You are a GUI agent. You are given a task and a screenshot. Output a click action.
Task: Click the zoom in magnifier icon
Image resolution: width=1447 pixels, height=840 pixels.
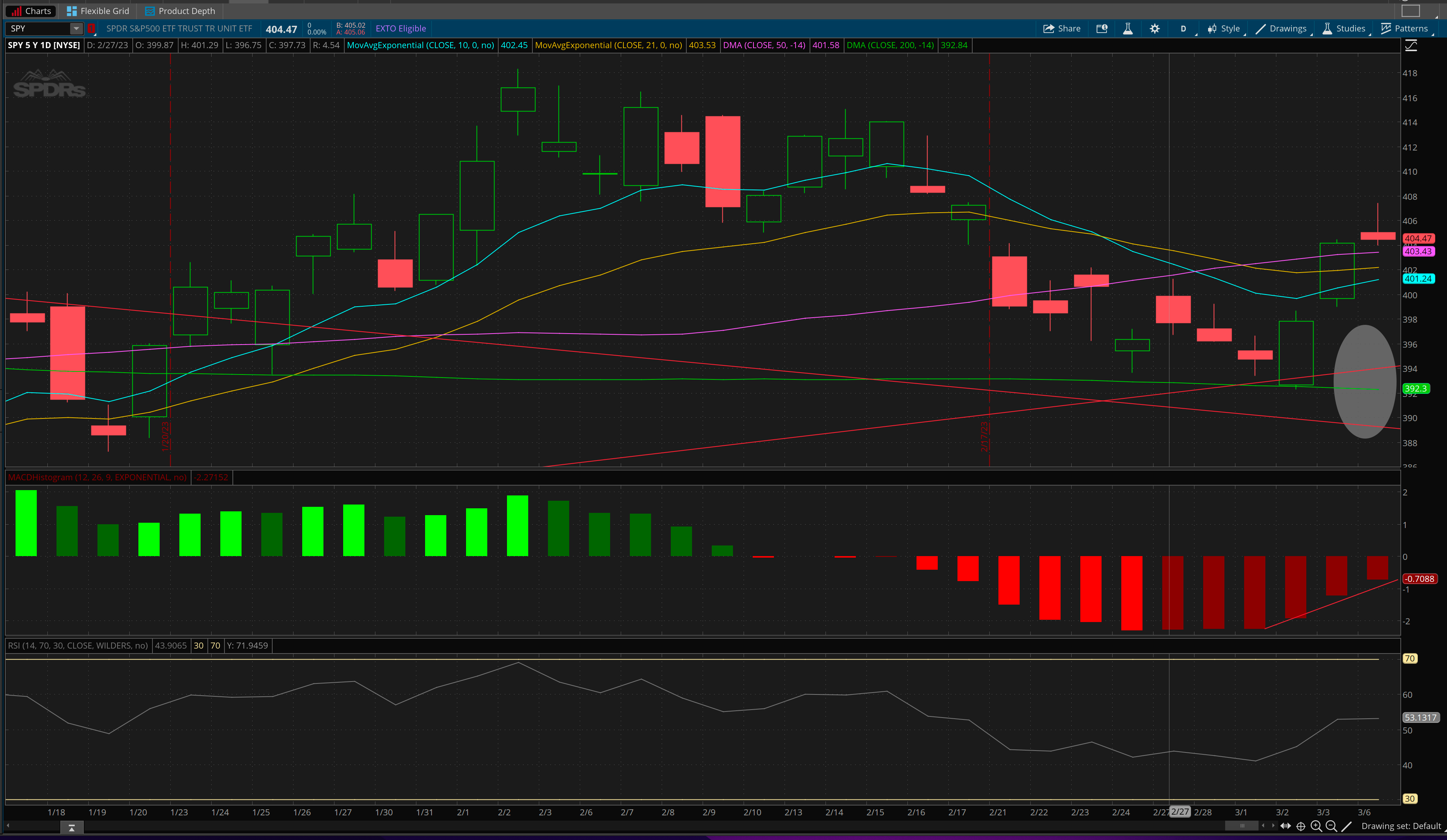pos(1316,826)
